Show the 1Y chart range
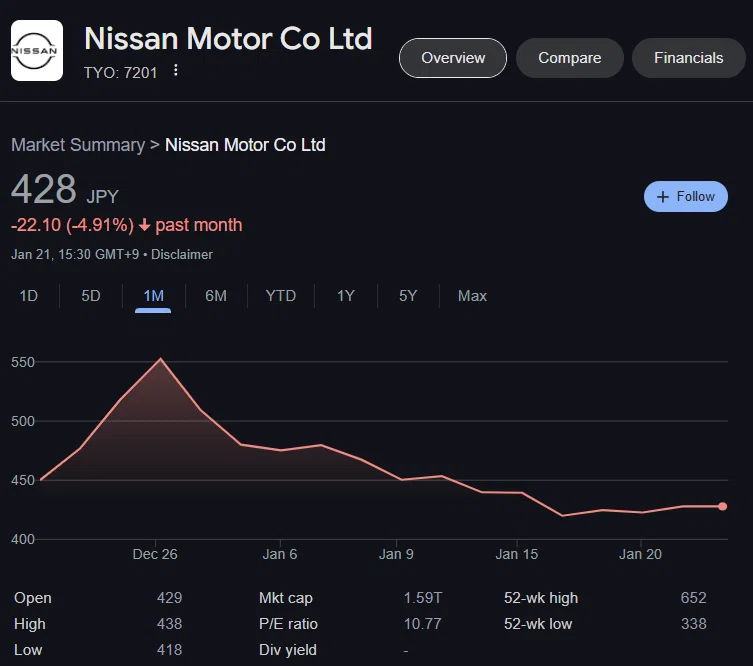 click(345, 296)
